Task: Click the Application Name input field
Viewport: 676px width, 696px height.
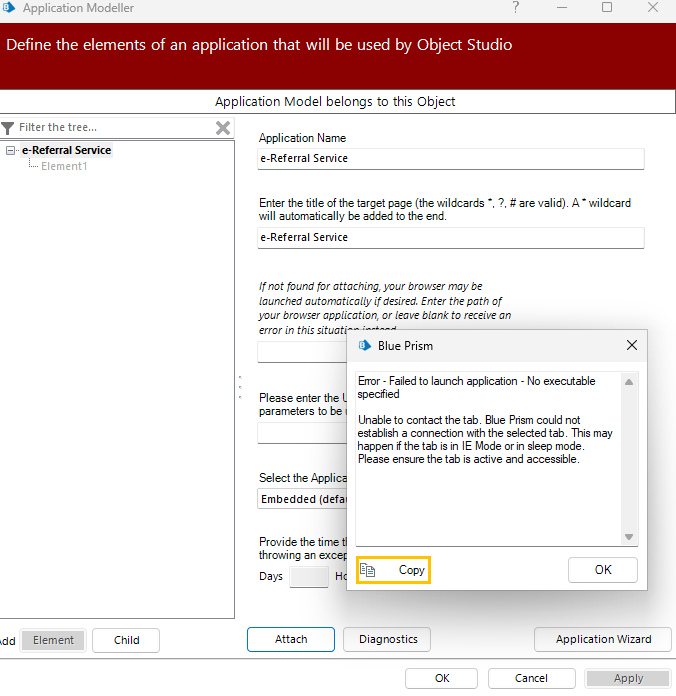Action: [451, 158]
